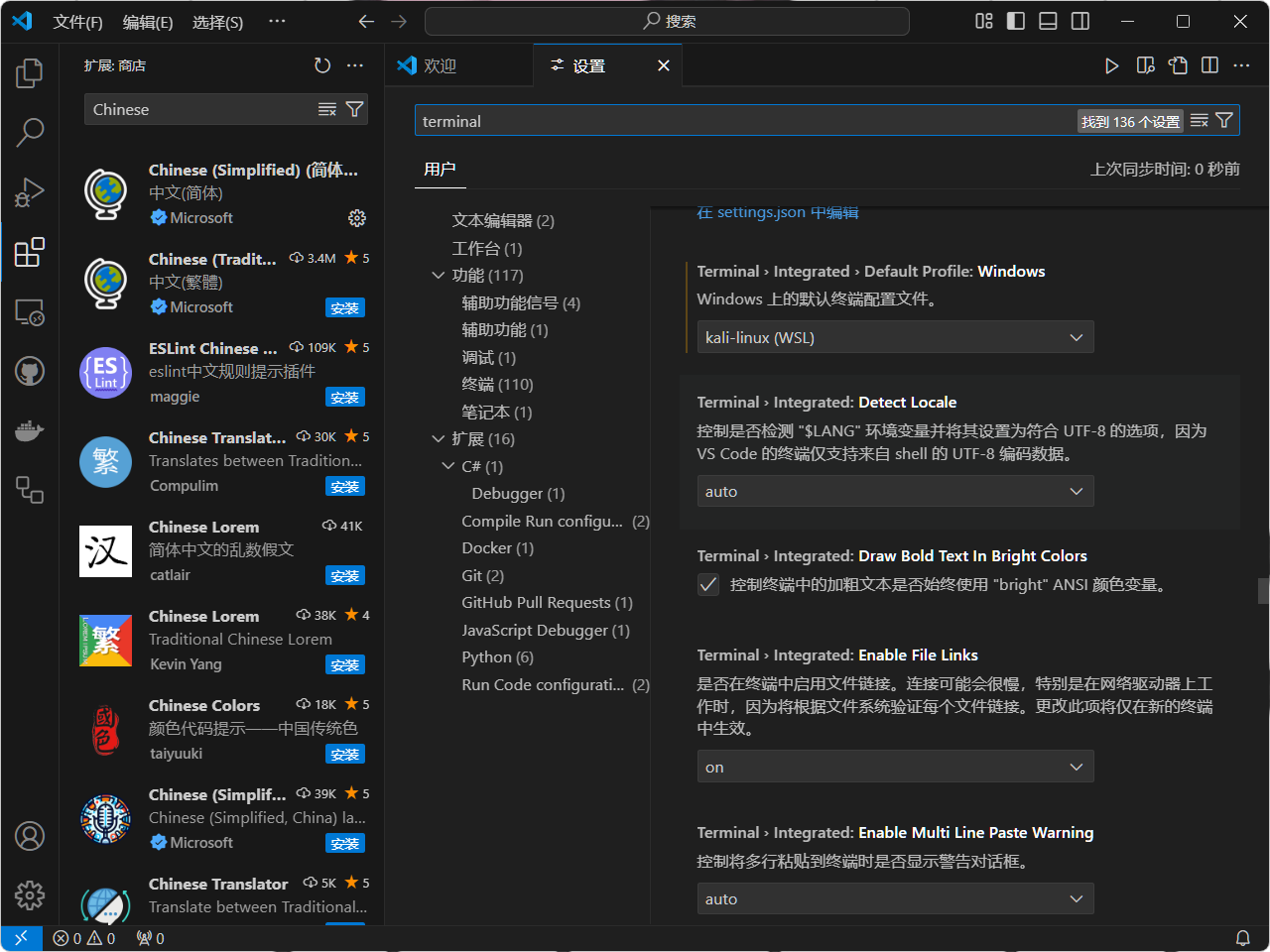Open the Enable File Links dropdown
1270x952 pixels.
[895, 767]
